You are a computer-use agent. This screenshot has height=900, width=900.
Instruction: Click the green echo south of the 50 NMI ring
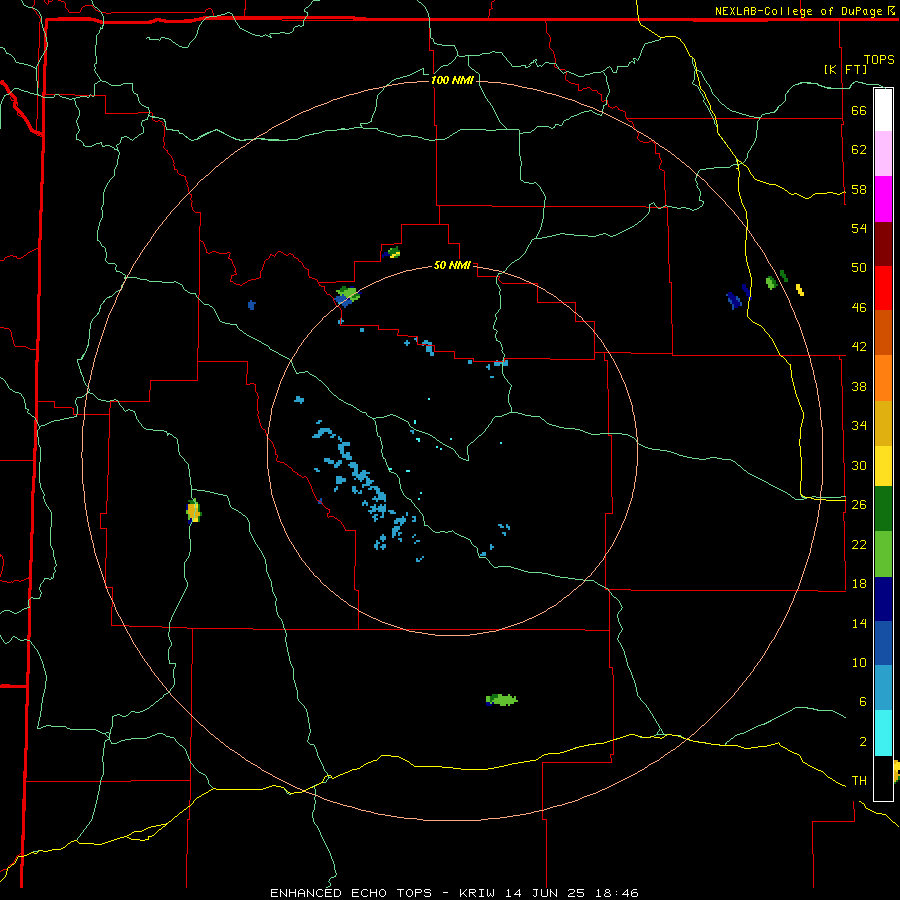(x=501, y=699)
